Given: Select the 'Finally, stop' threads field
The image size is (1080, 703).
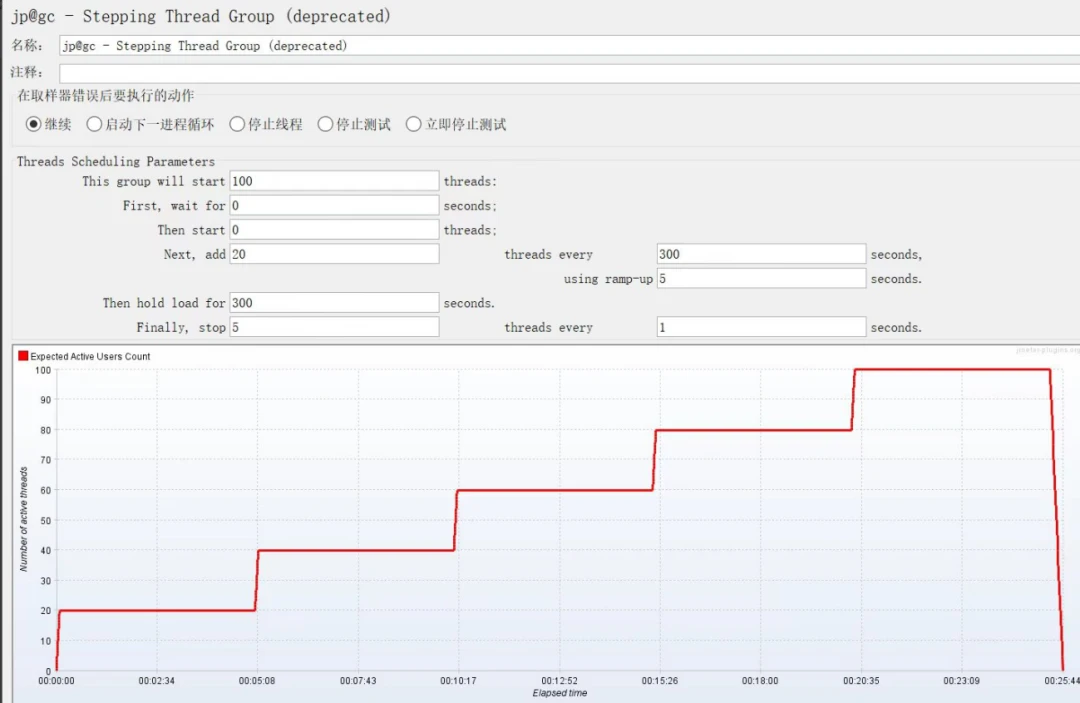Looking at the screenshot, I should pyautogui.click(x=334, y=327).
